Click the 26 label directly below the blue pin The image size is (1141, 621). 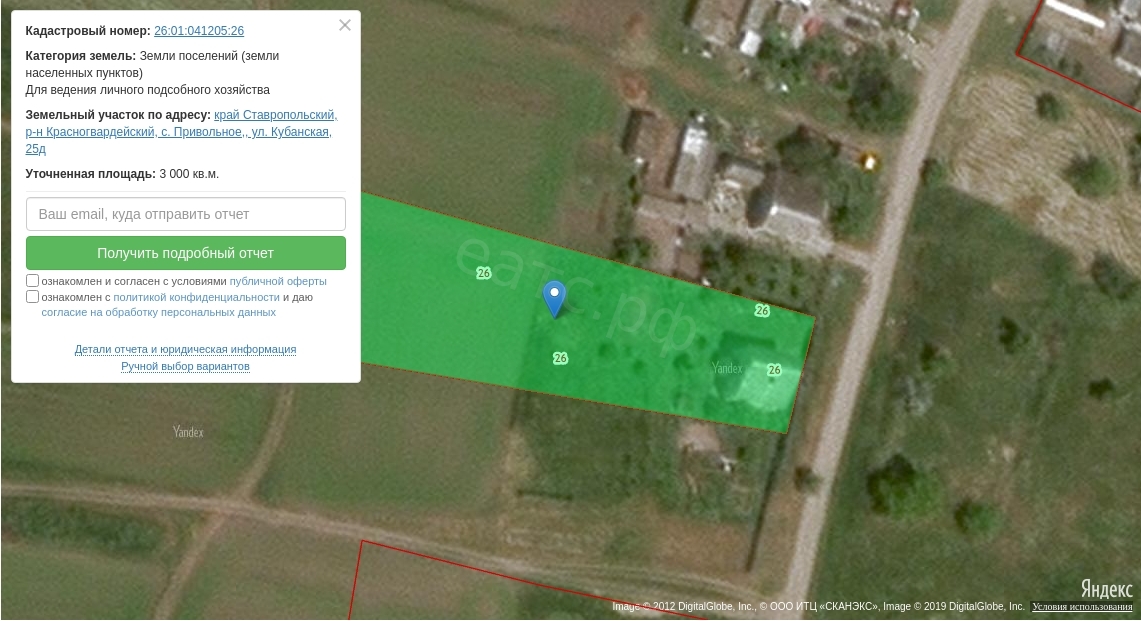coord(560,358)
